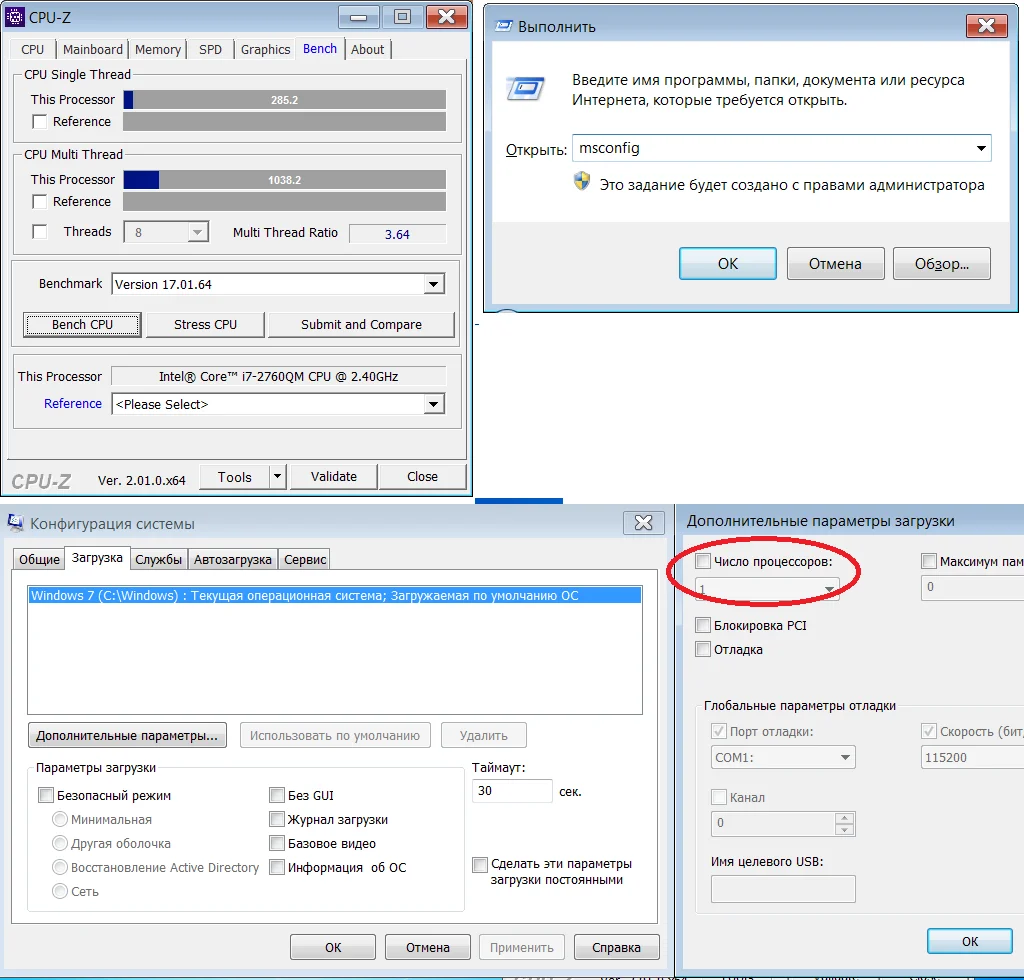The height and width of the screenshot is (980, 1024).
Task: Click Справка in system configuration
Action: pyautogui.click(x=616, y=947)
